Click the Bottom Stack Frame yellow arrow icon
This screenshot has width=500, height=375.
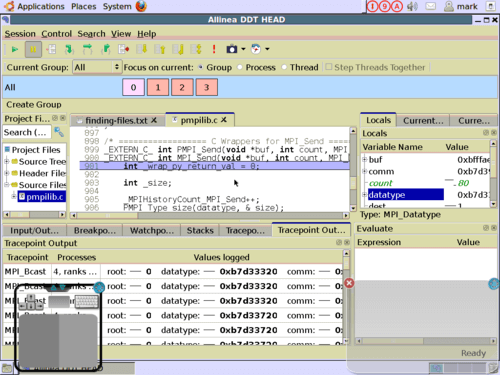[178, 50]
